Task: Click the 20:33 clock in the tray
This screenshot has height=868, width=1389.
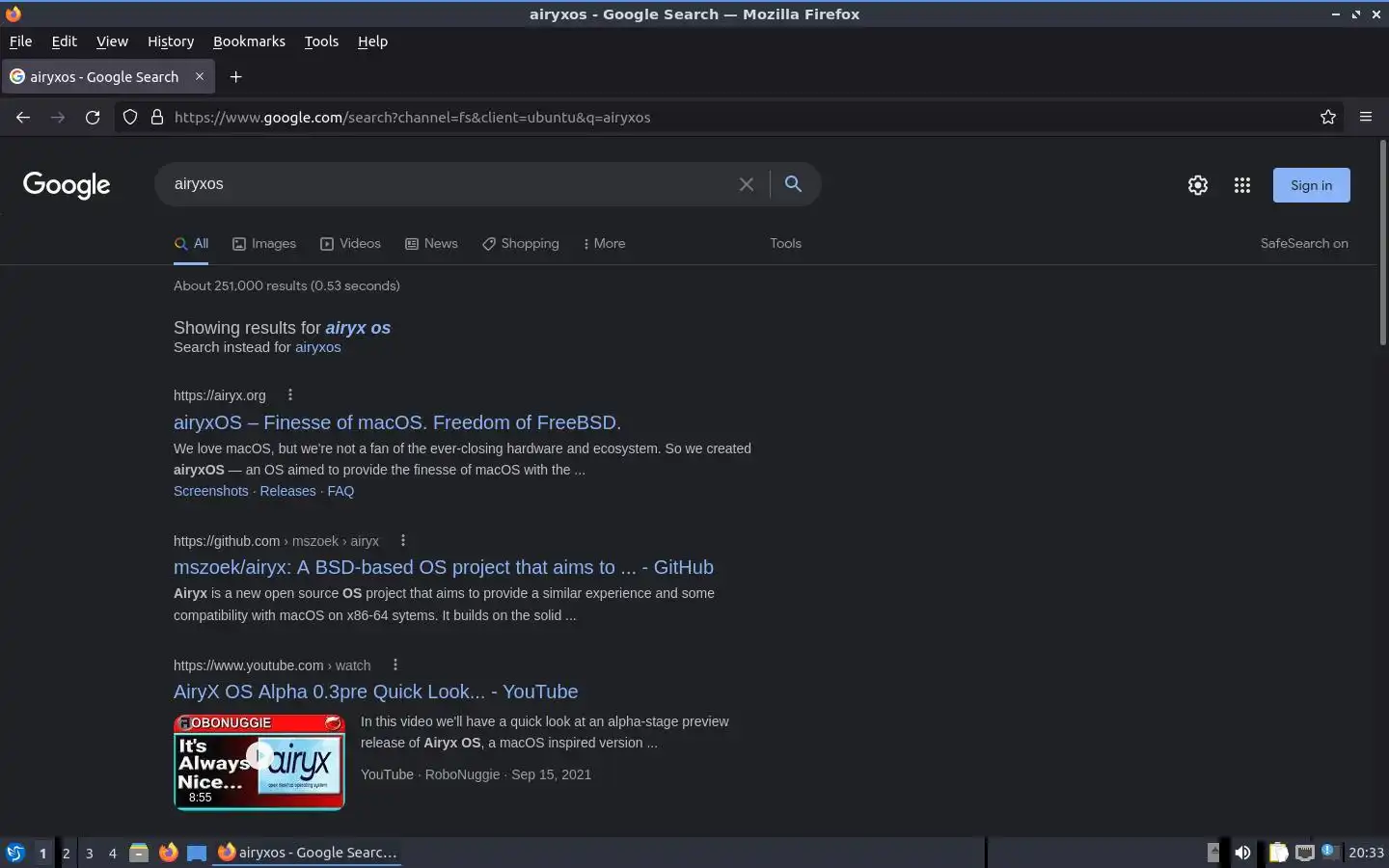Action: tap(1366, 853)
